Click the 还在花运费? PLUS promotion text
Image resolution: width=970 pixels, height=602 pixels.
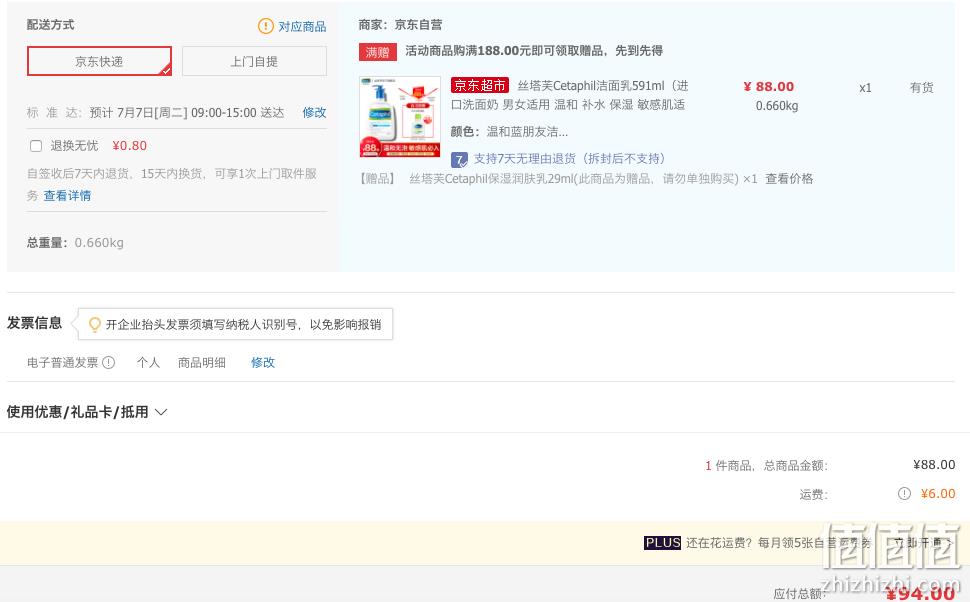click(x=778, y=543)
